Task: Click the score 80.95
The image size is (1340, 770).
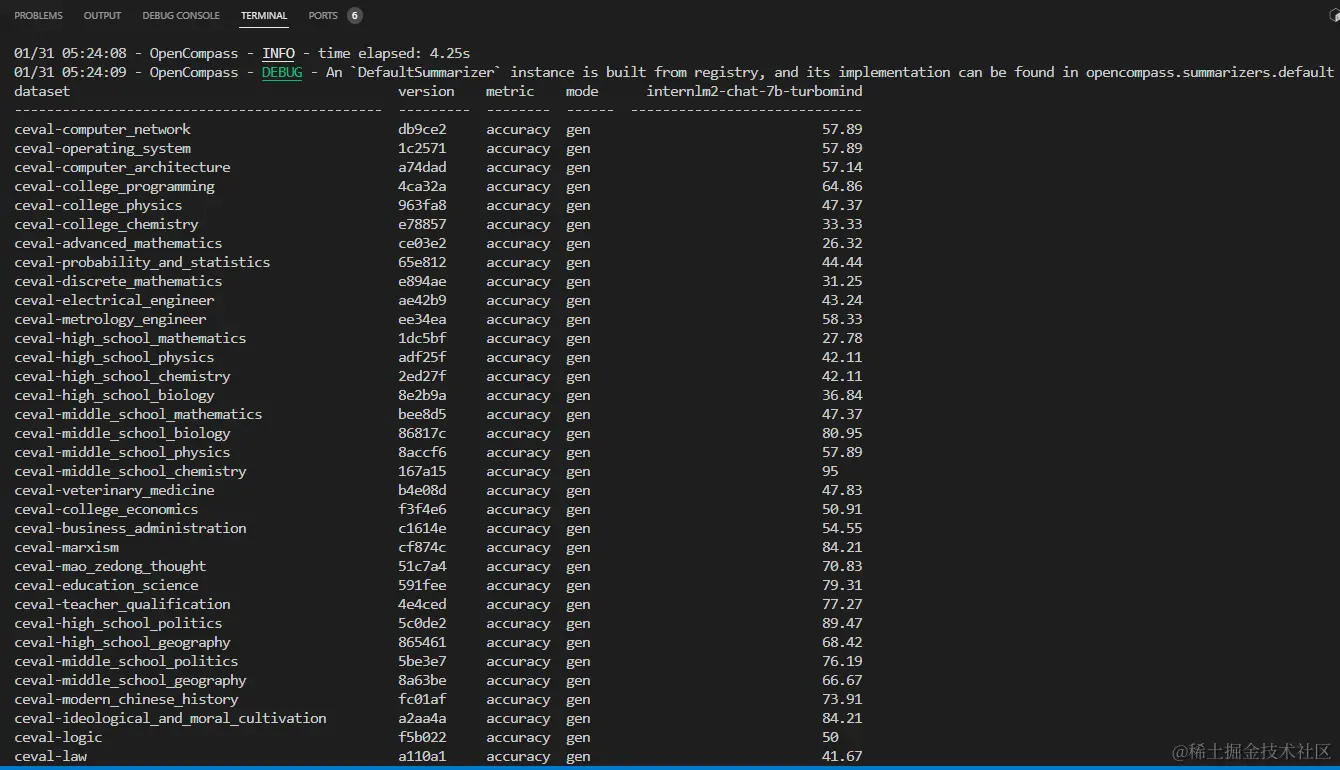Action: (x=842, y=433)
